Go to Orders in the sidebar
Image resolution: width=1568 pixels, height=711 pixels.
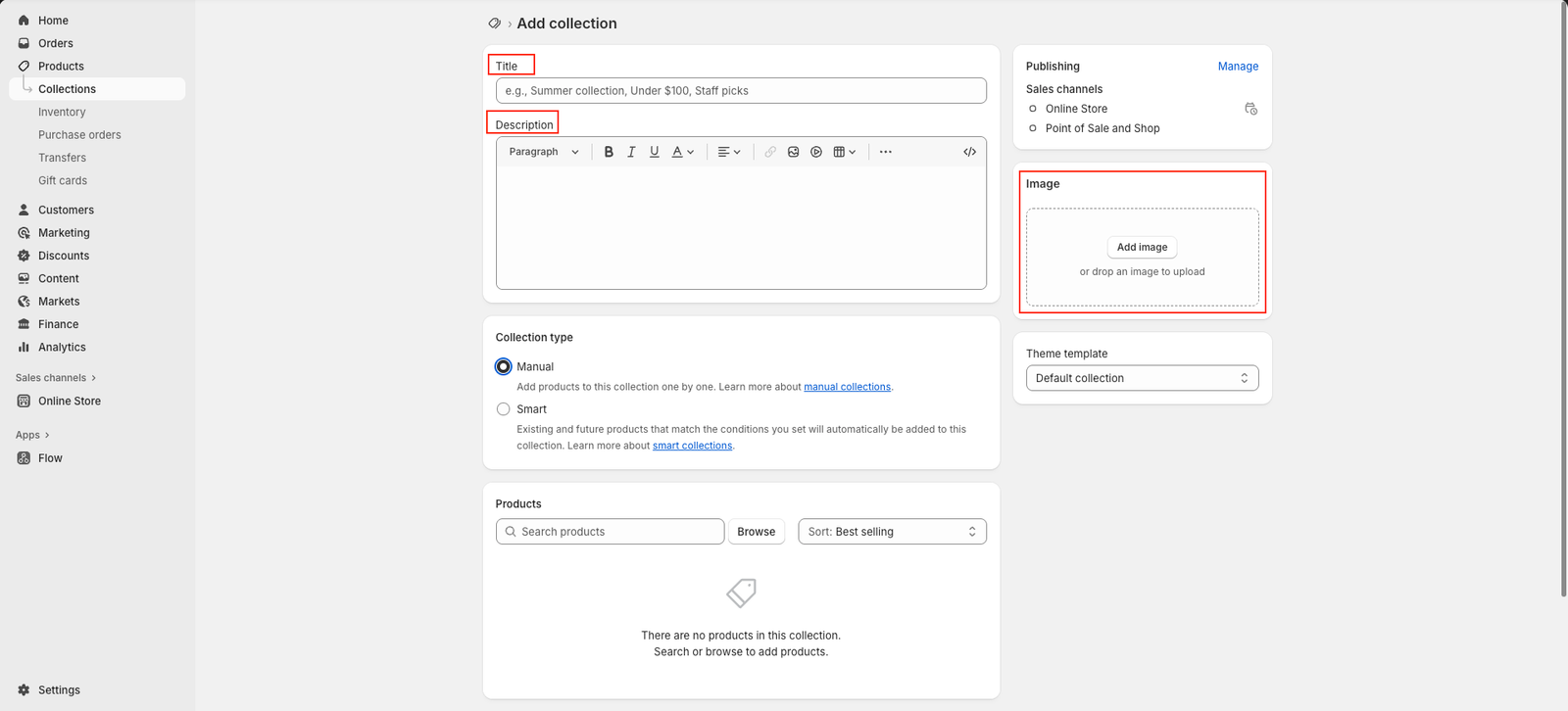pos(56,43)
